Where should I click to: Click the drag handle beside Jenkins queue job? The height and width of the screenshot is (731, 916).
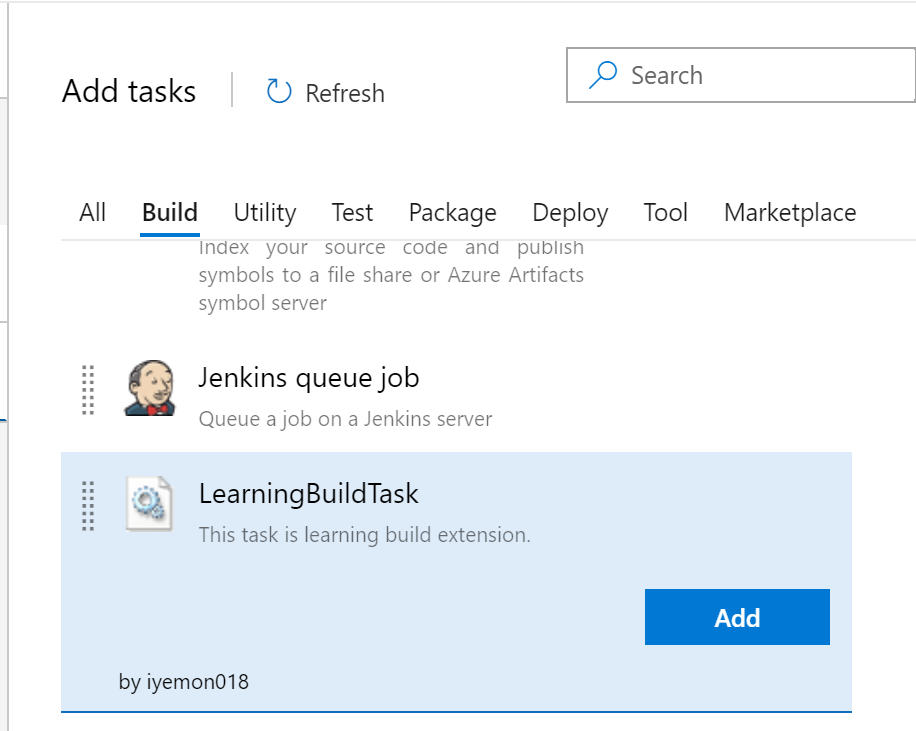pos(88,390)
